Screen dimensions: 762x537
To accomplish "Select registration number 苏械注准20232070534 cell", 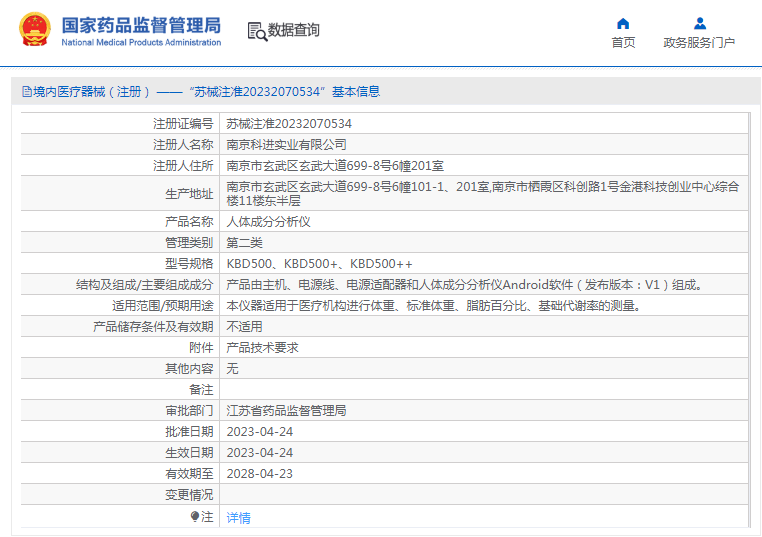I will point(289,124).
